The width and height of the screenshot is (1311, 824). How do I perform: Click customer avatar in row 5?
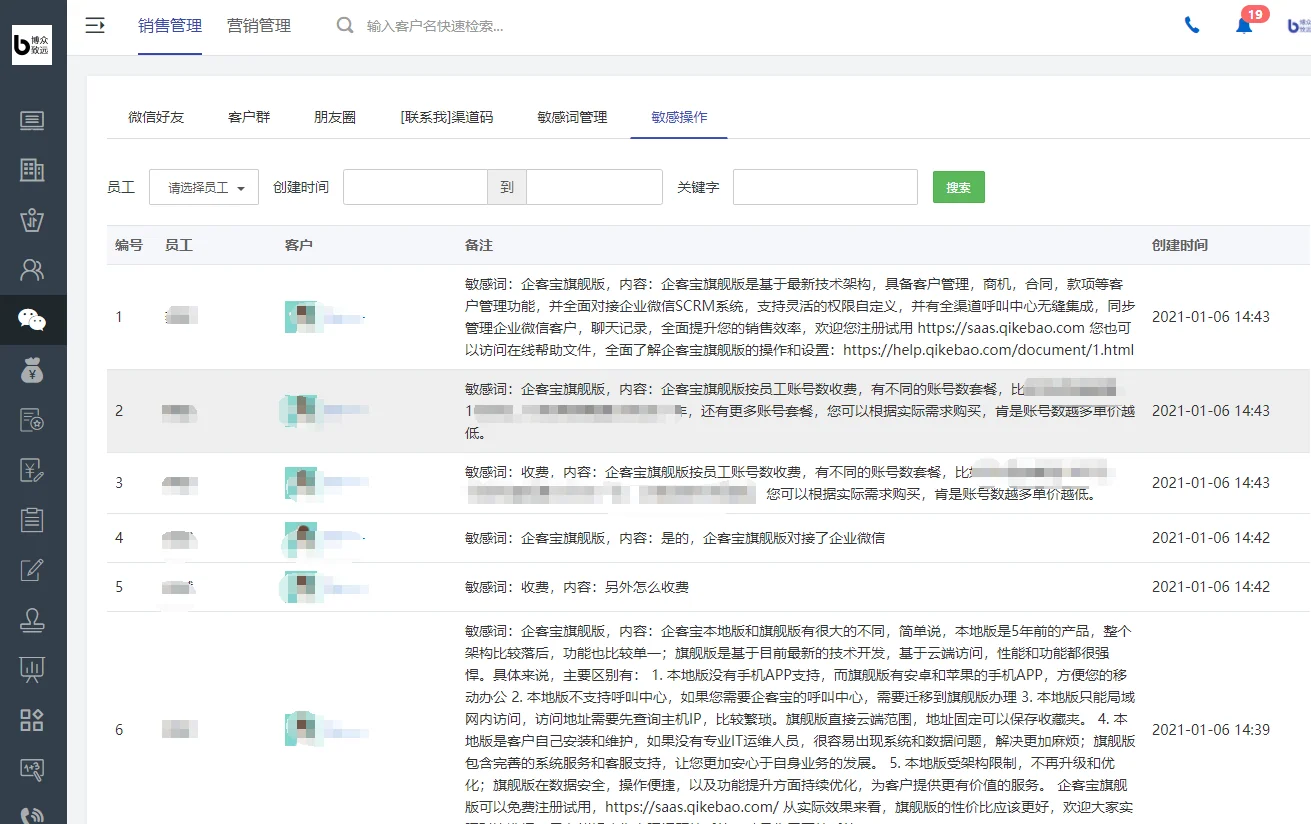(301, 587)
